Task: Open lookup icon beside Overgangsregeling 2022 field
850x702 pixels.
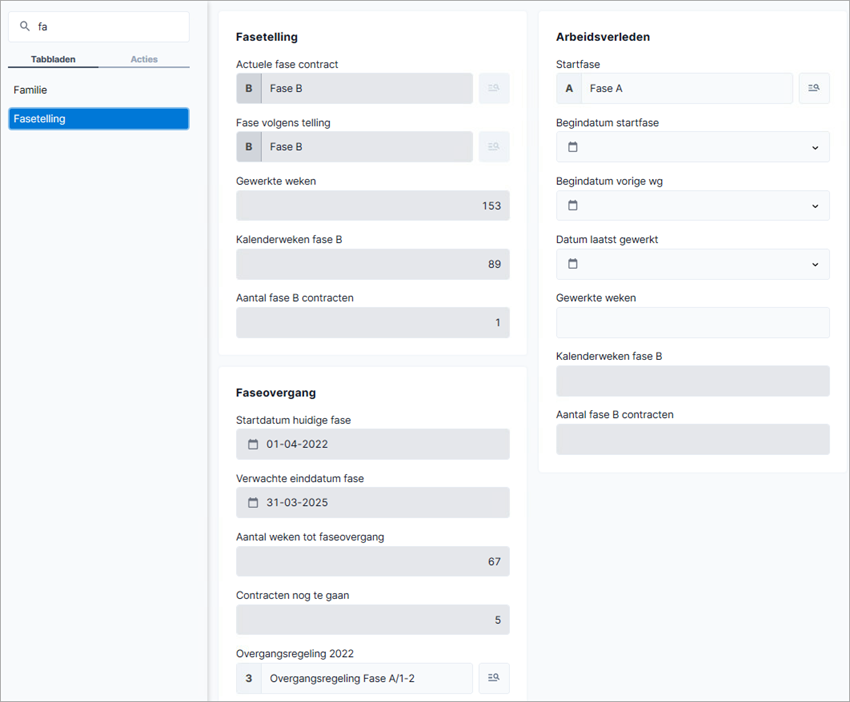Action: [493, 678]
